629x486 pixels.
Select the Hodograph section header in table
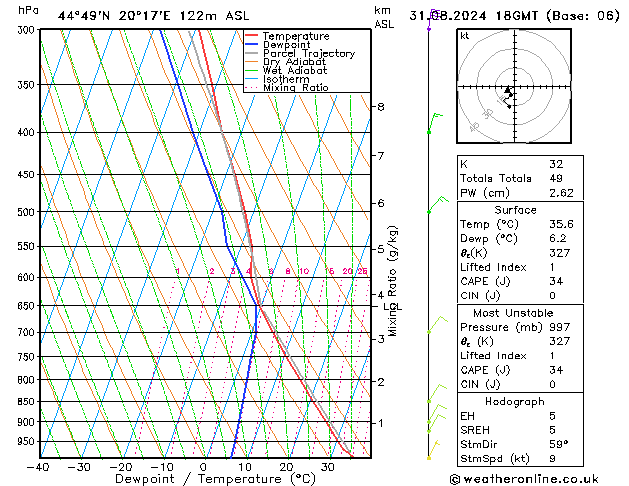pyautogui.click(x=515, y=401)
